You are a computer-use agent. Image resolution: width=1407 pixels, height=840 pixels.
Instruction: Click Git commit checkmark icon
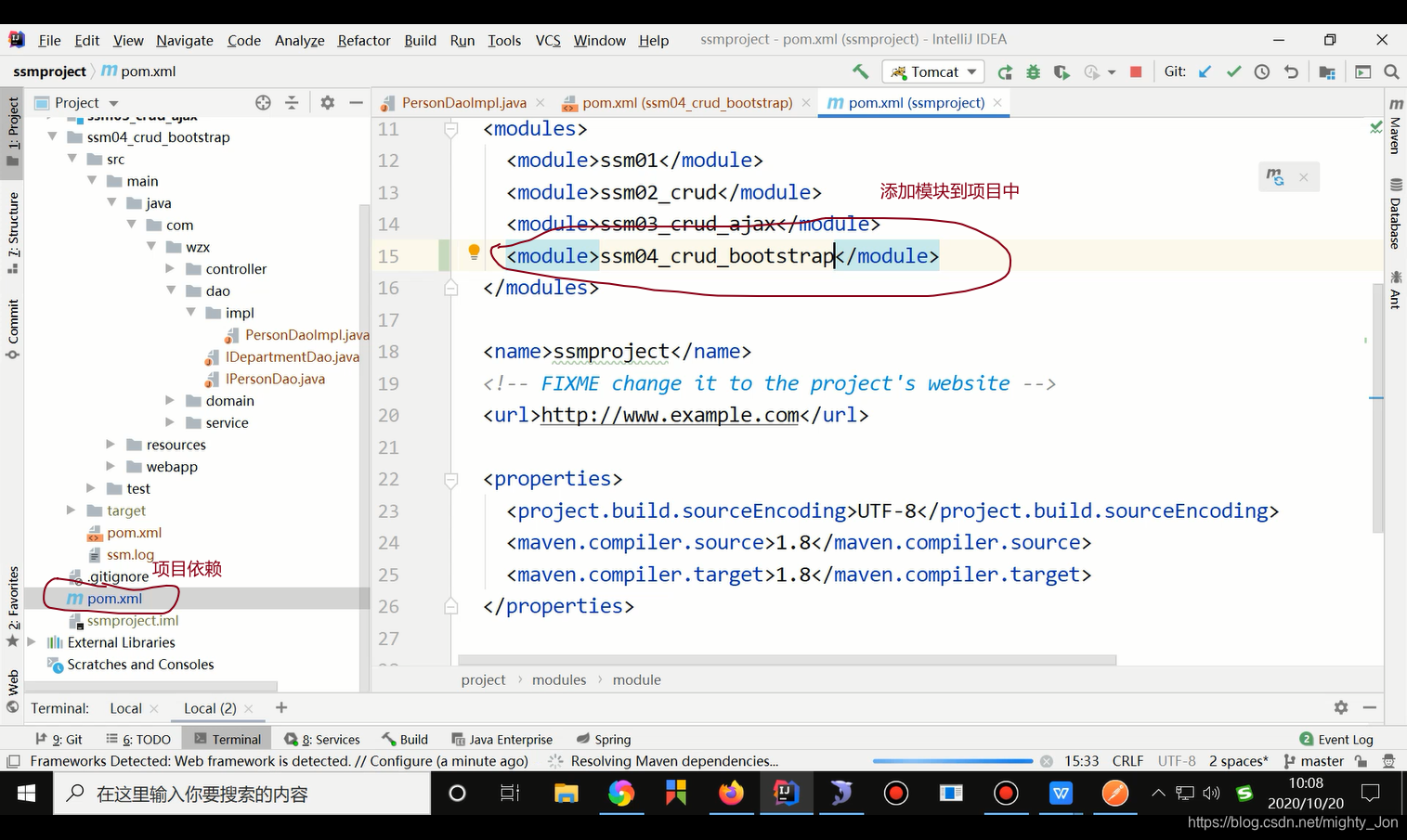coord(1233,71)
